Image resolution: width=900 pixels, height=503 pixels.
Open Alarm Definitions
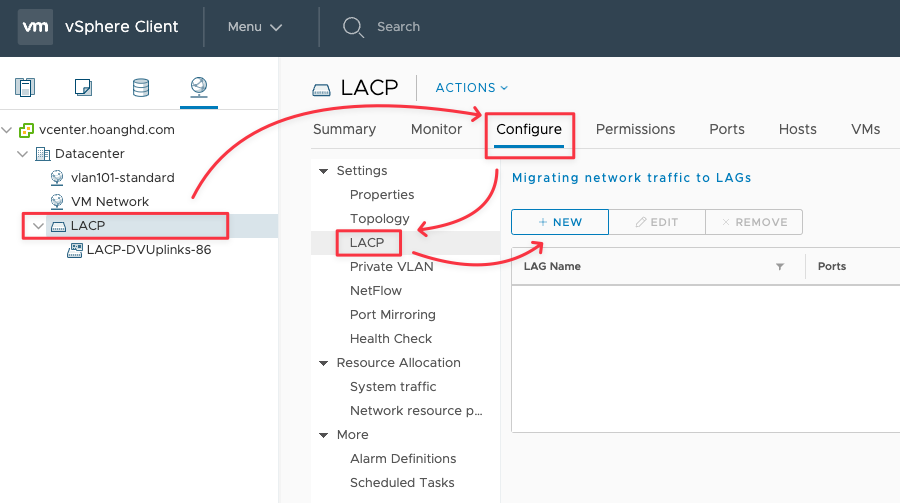(x=403, y=459)
